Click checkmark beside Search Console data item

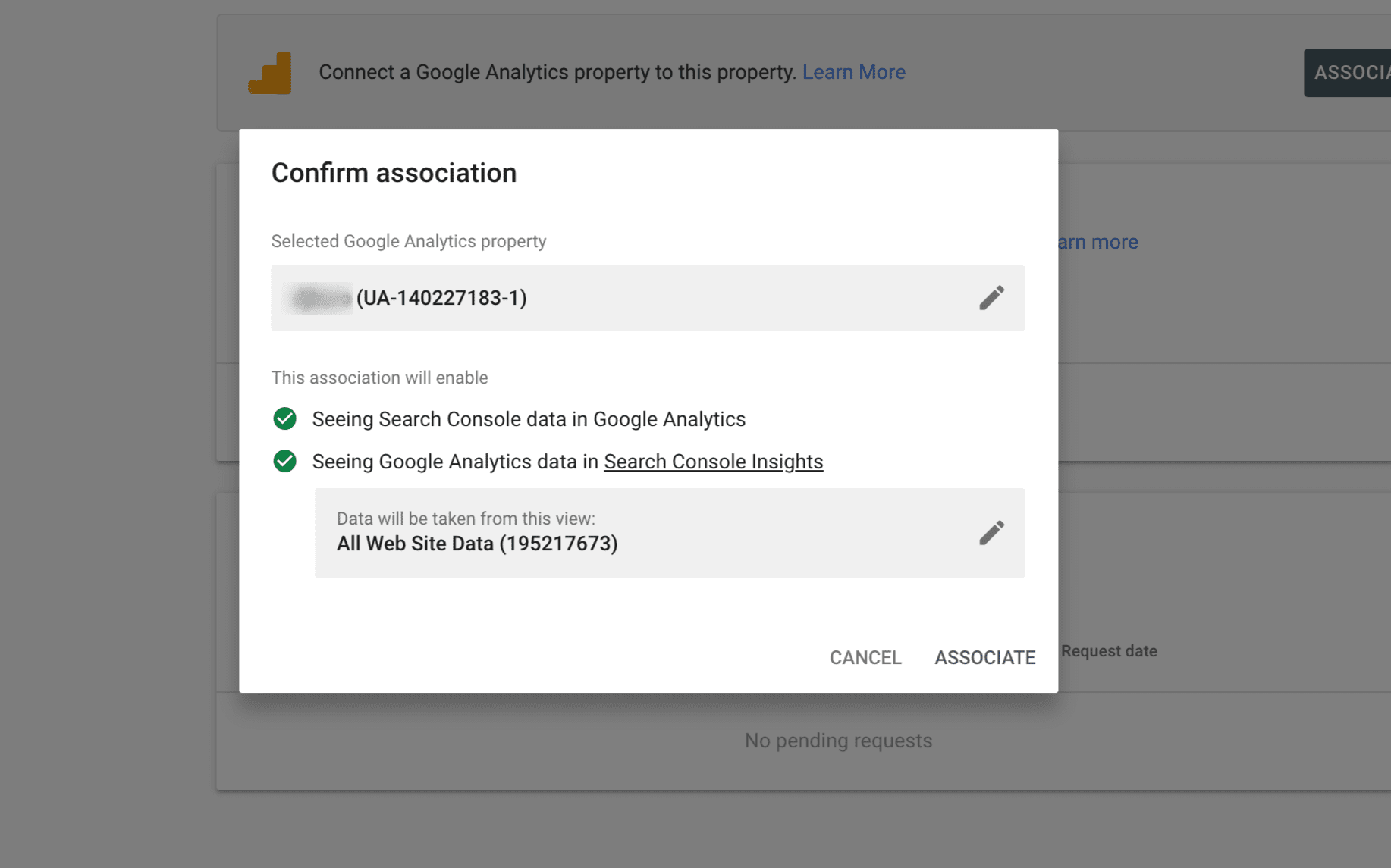(x=284, y=418)
